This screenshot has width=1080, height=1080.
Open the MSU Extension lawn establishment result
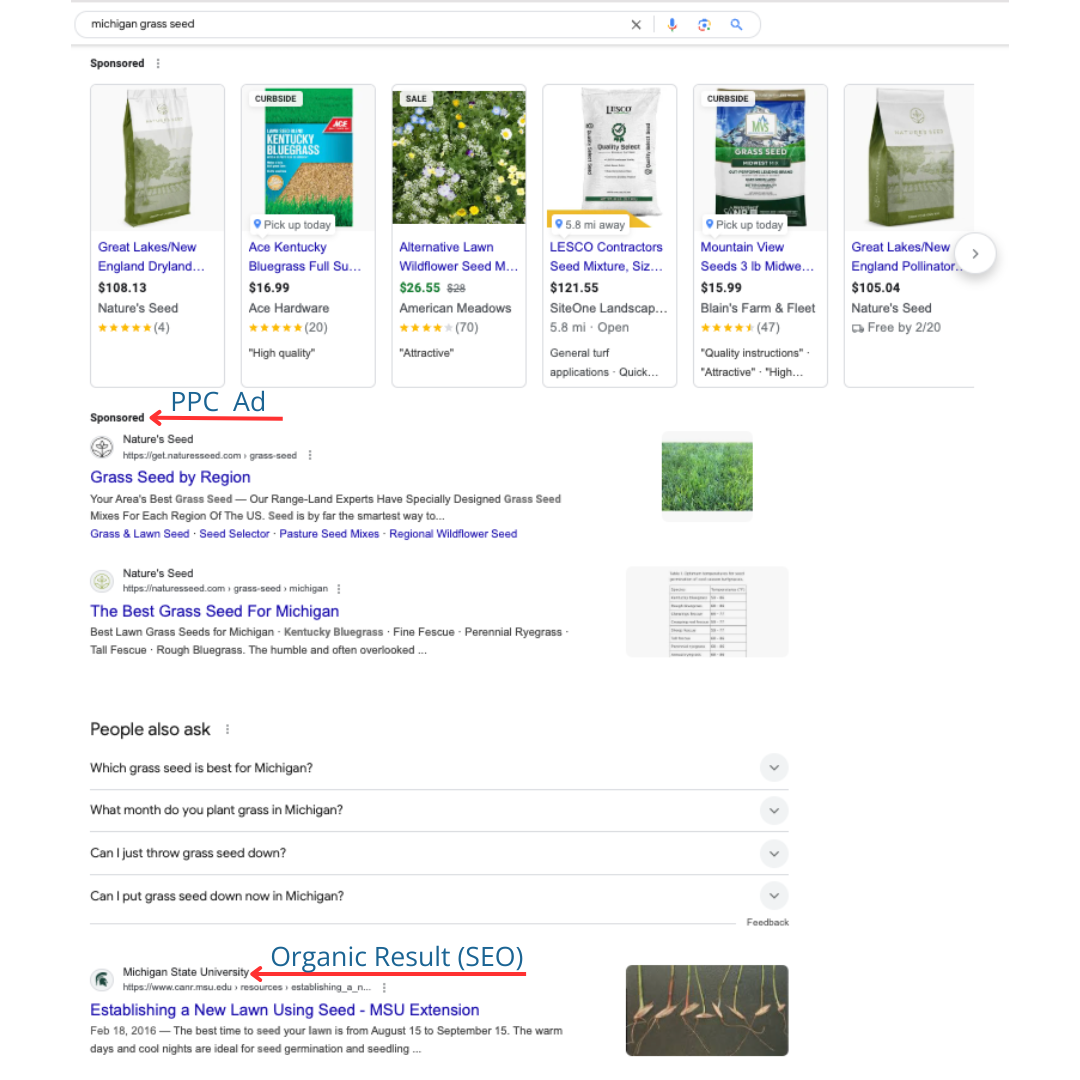coord(285,1009)
